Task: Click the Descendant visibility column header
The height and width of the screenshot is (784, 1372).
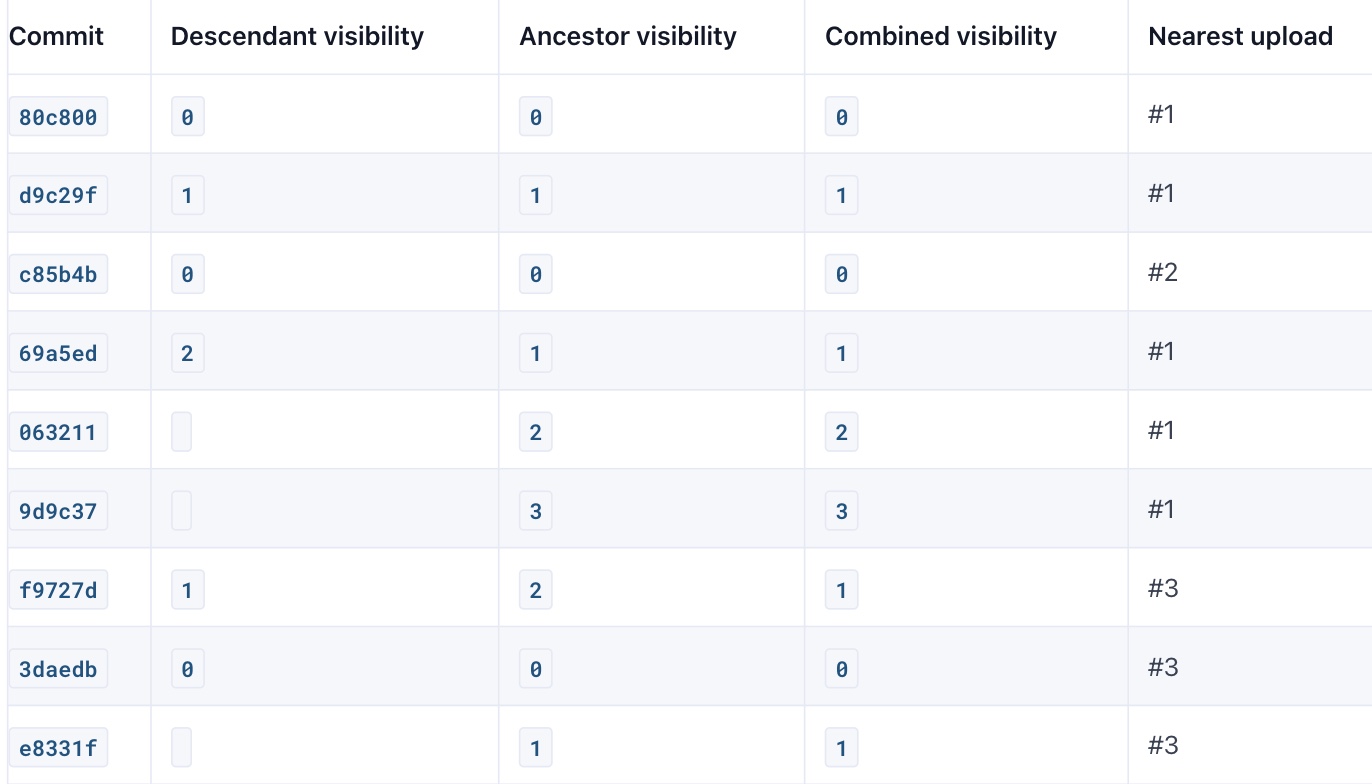Action: point(297,37)
